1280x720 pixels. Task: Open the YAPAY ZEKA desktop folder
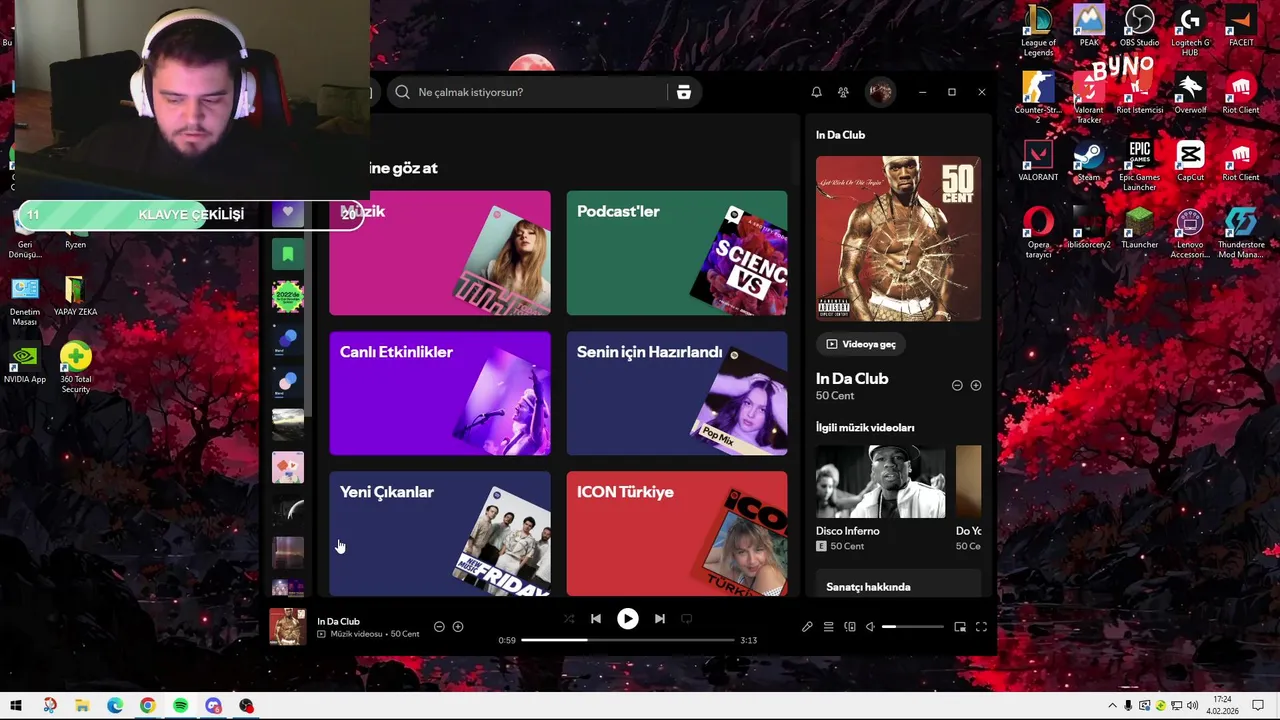(76, 295)
